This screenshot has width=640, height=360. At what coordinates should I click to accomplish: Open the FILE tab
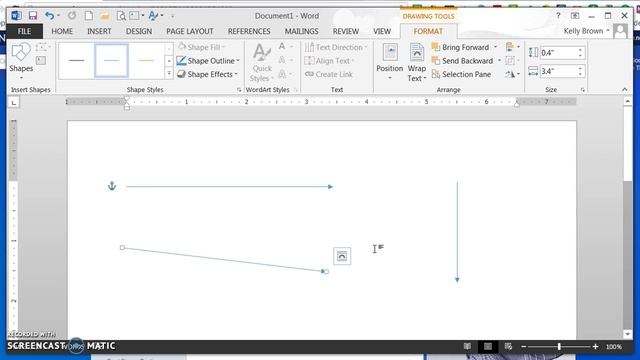[x=24, y=31]
